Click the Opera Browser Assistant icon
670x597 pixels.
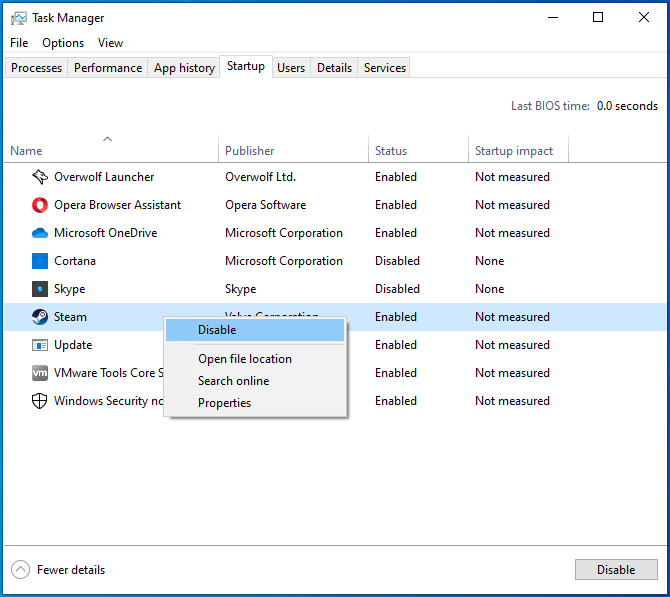(x=40, y=205)
